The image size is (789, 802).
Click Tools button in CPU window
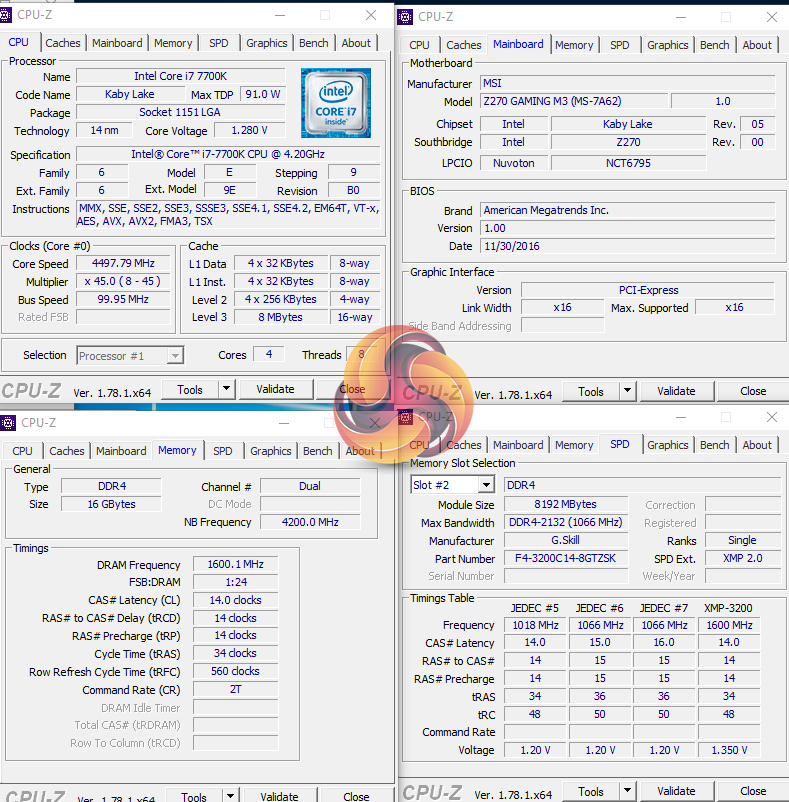point(190,389)
